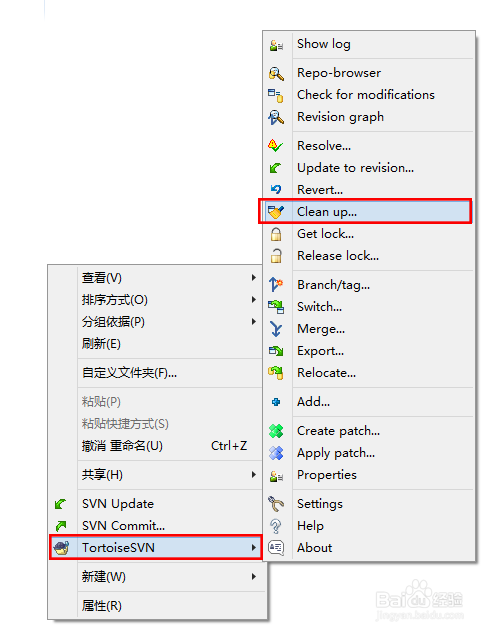Select 刷新(E) to refresh
493x633 pixels.
101,344
